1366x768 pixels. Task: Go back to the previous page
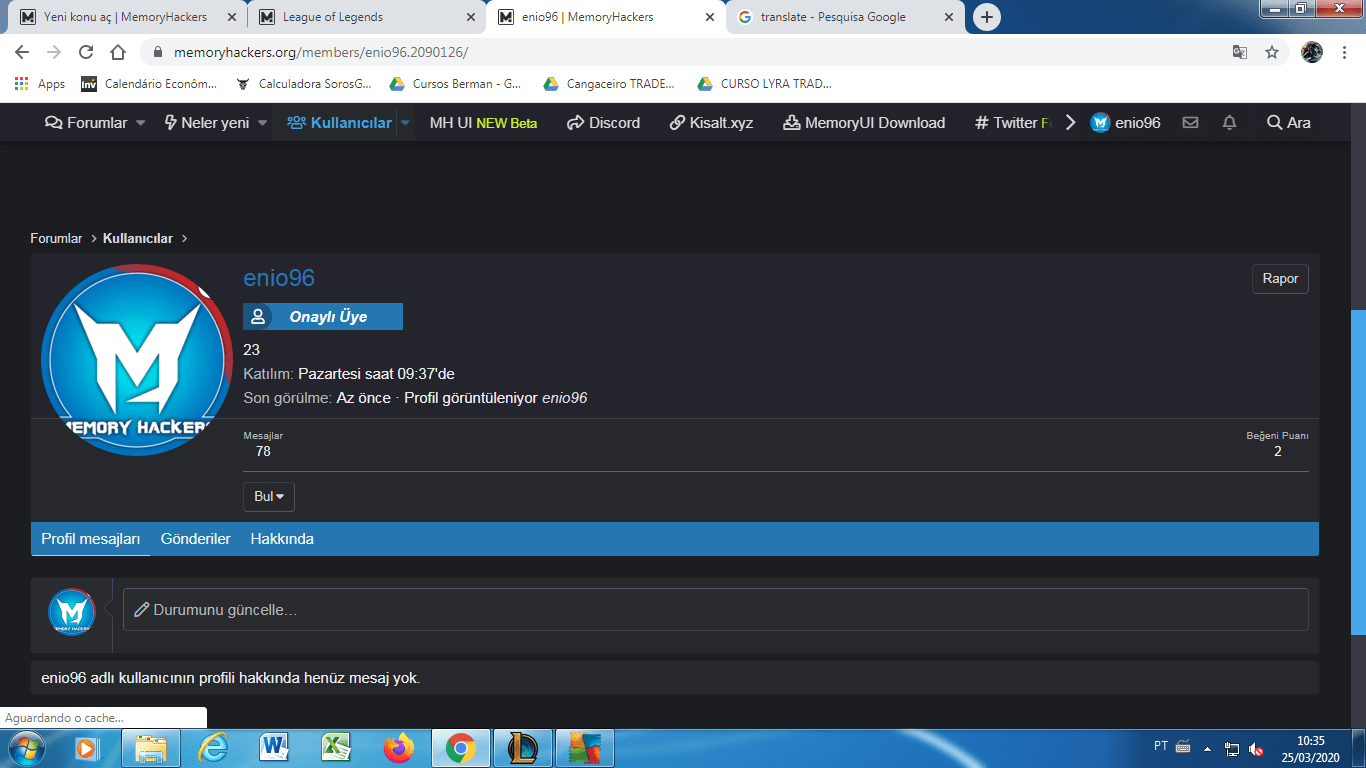[22, 52]
